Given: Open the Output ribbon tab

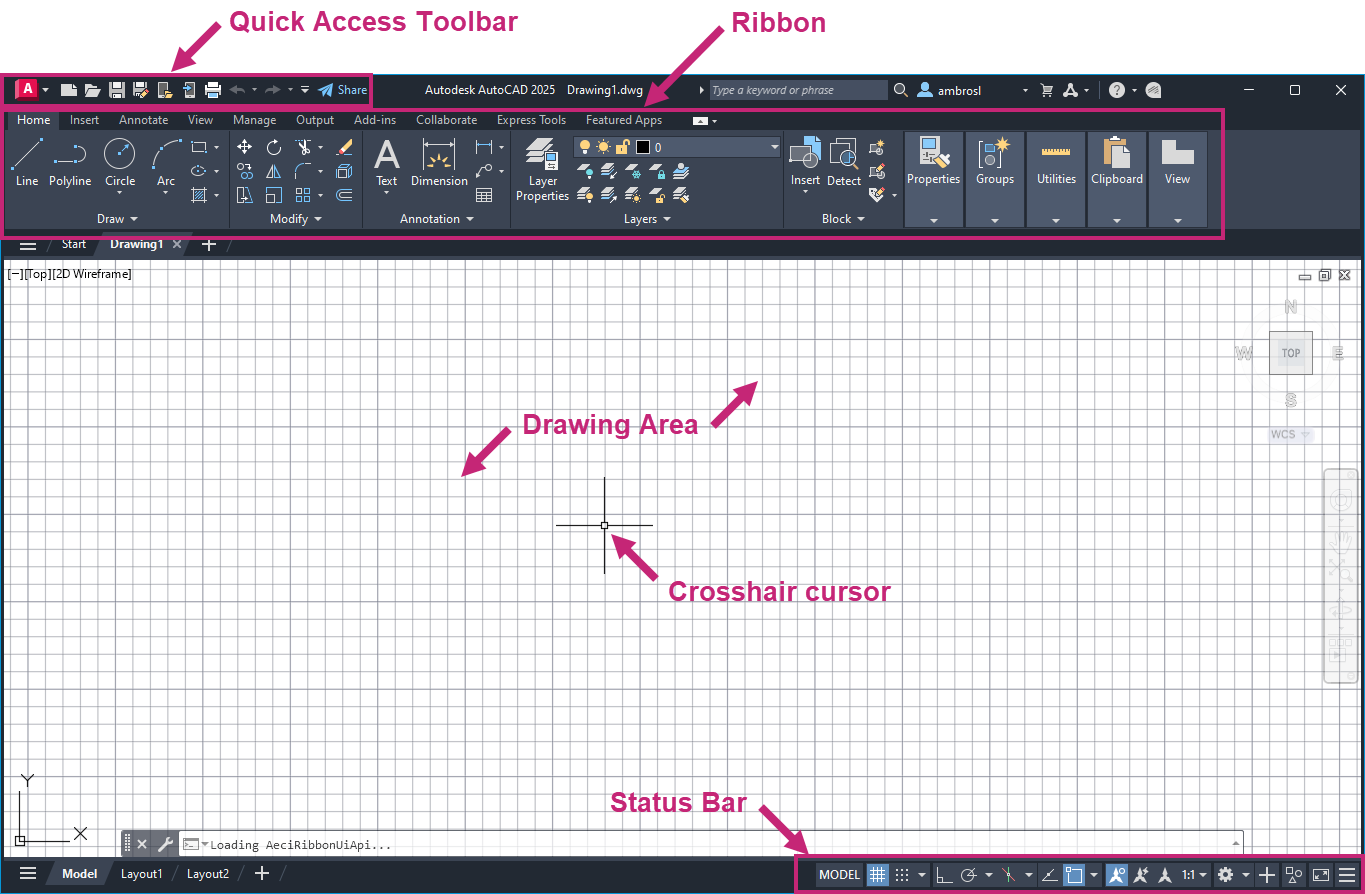Looking at the screenshot, I should 315,120.
